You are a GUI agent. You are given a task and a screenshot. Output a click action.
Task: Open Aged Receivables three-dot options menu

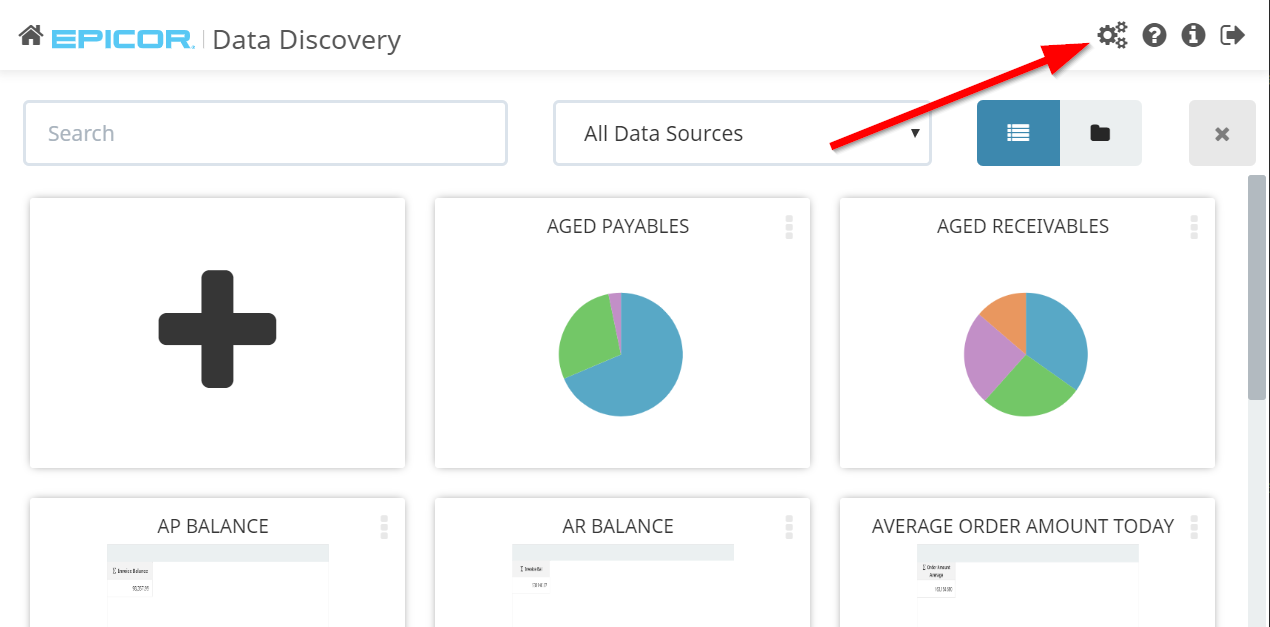point(1194,227)
